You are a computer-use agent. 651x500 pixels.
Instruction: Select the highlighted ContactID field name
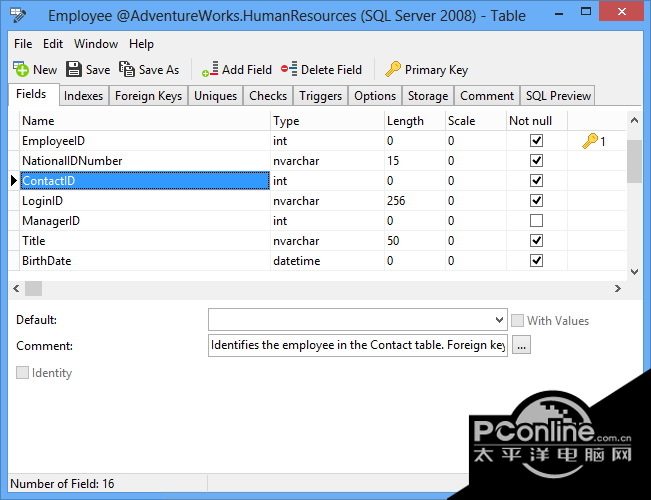pyautogui.click(x=145, y=181)
